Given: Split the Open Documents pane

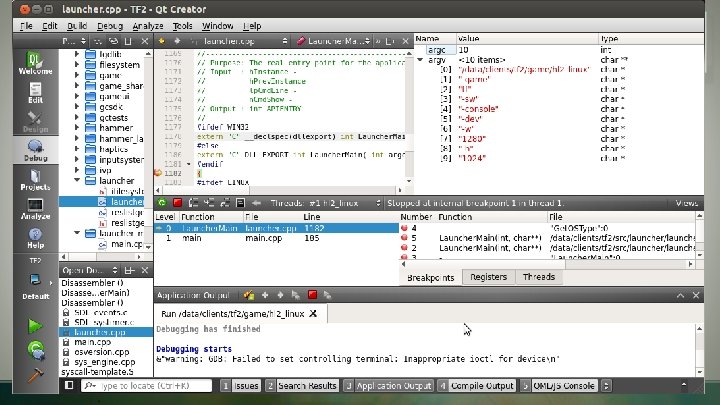Looking at the screenshot, I should click(x=129, y=270).
